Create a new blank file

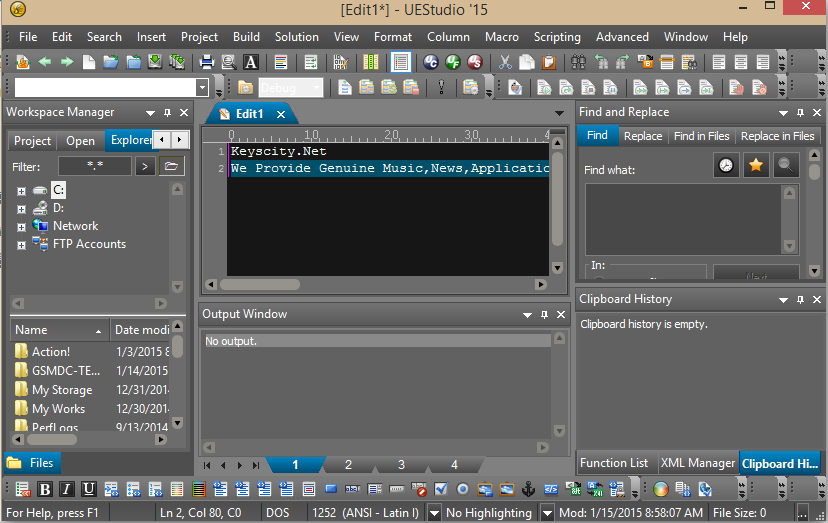tap(89, 62)
